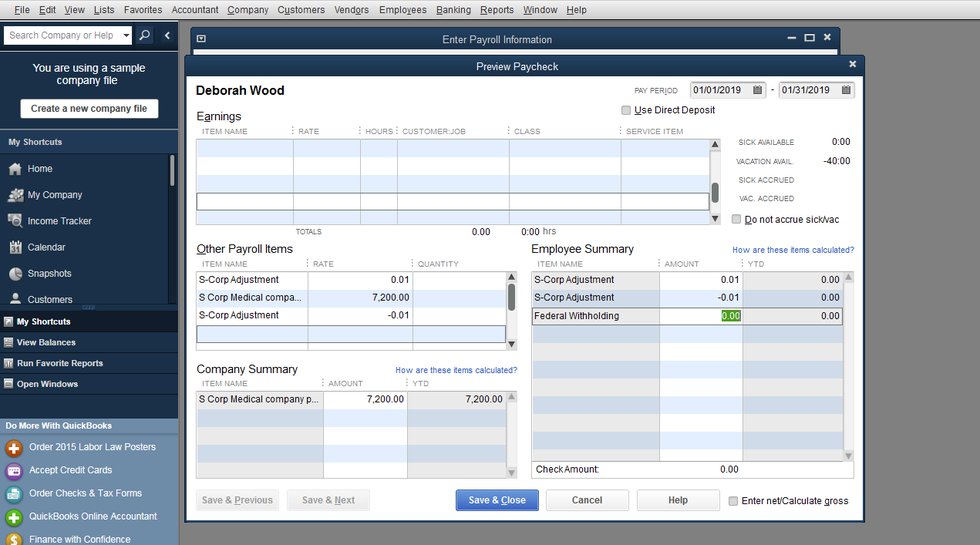Open the Reports menu
The height and width of the screenshot is (545, 980).
496,10
